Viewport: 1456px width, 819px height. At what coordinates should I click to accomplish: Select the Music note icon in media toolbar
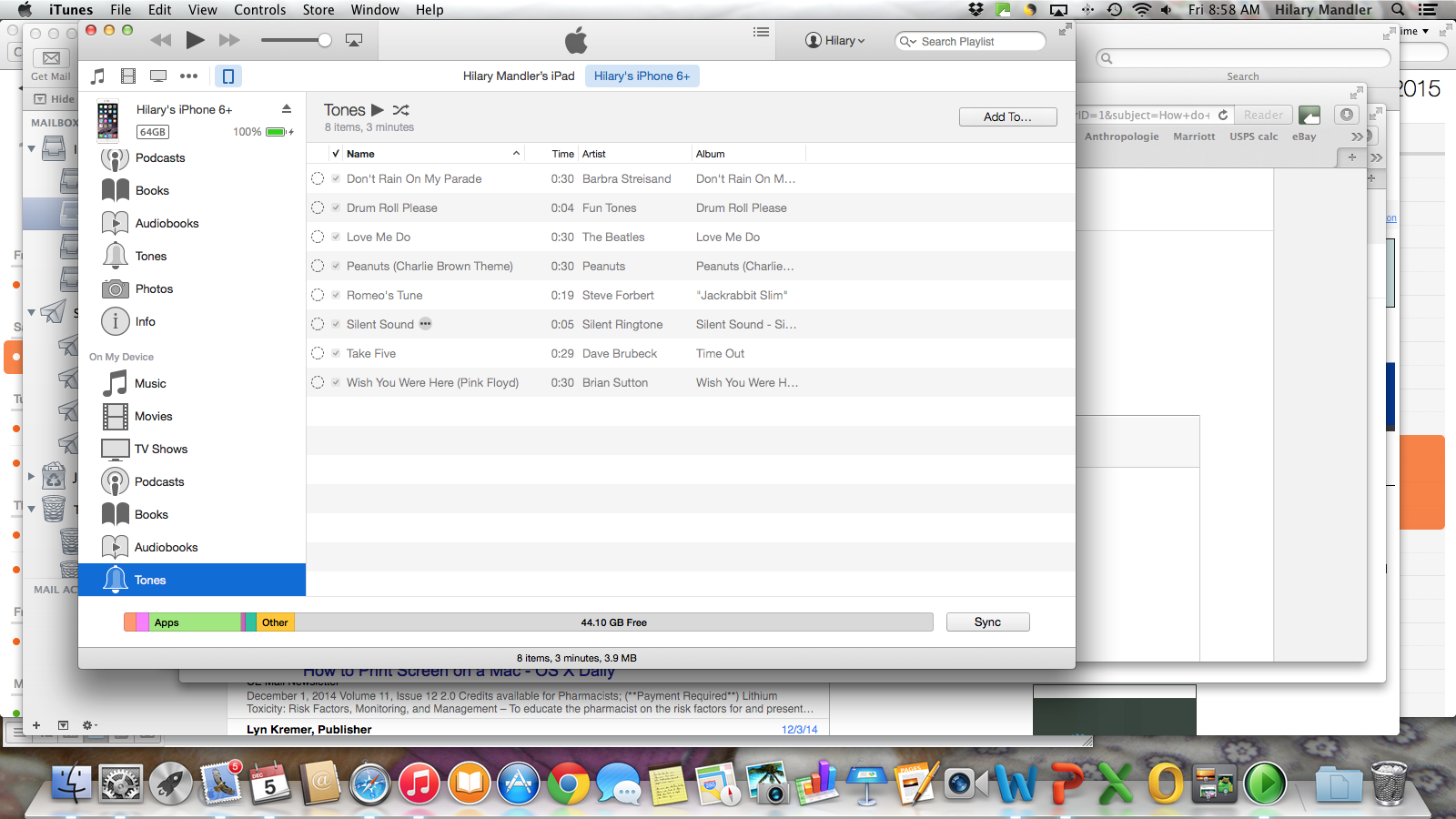tap(97, 76)
